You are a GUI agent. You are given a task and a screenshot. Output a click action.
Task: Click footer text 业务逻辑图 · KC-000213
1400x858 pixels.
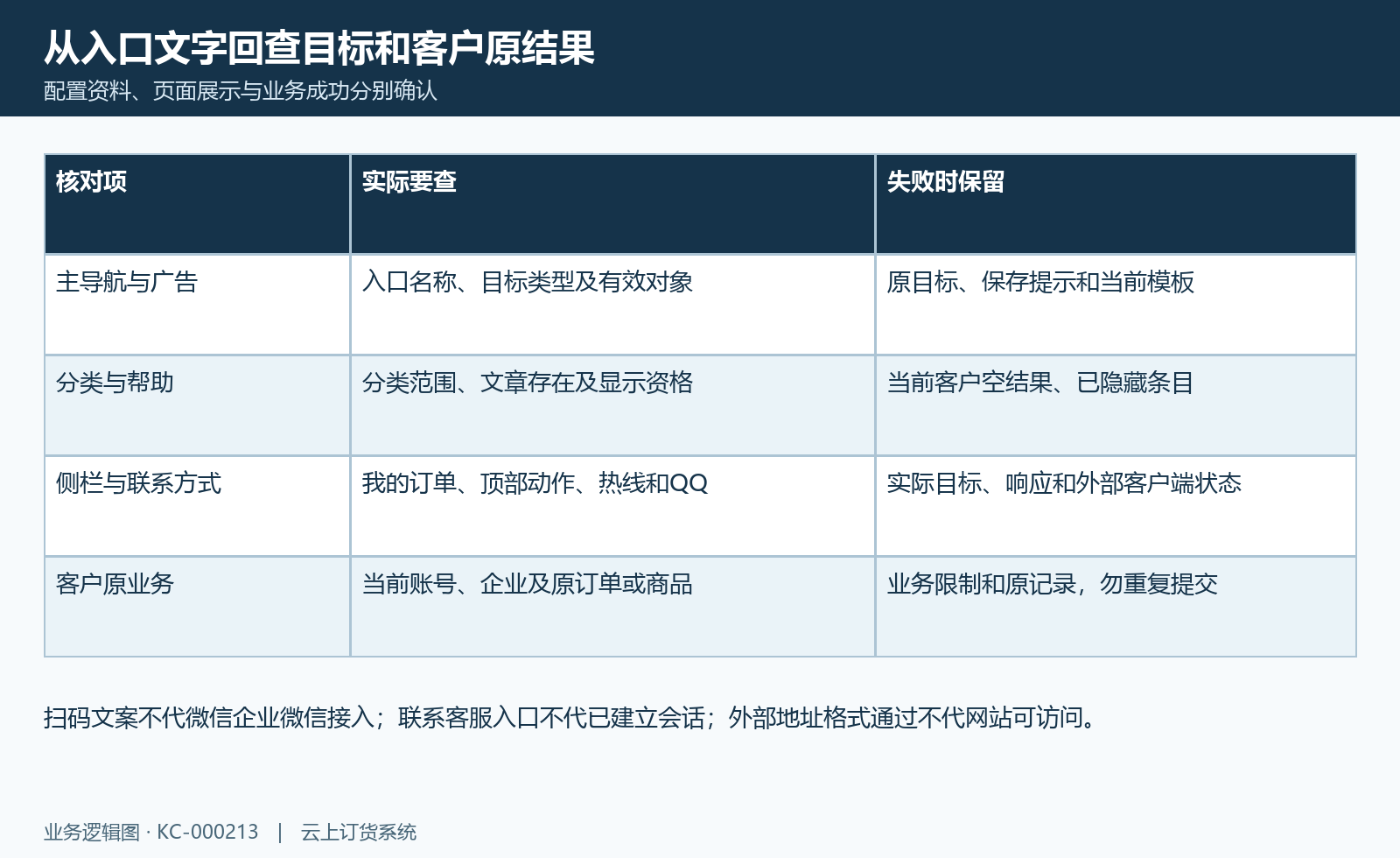(x=151, y=832)
